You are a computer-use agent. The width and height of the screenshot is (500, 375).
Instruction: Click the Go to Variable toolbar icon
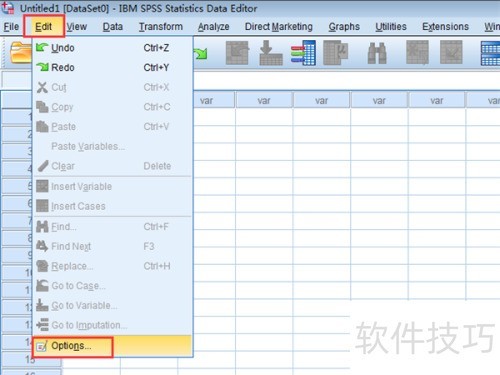tap(271, 53)
